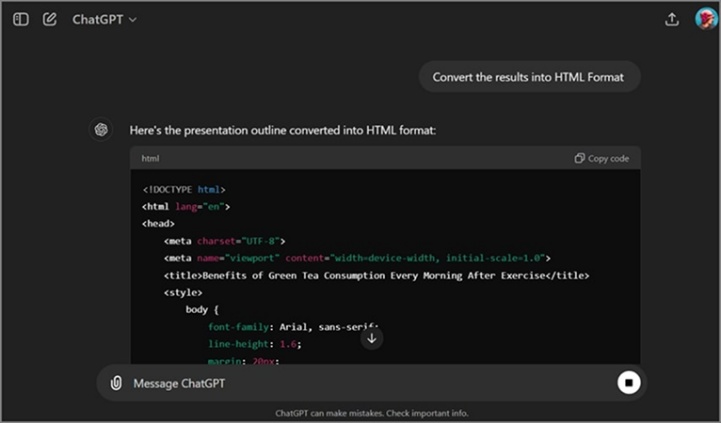Screen dimensions: 721x423
Task: Click the meta viewport line in code
Action: pyautogui.click(x=356, y=258)
